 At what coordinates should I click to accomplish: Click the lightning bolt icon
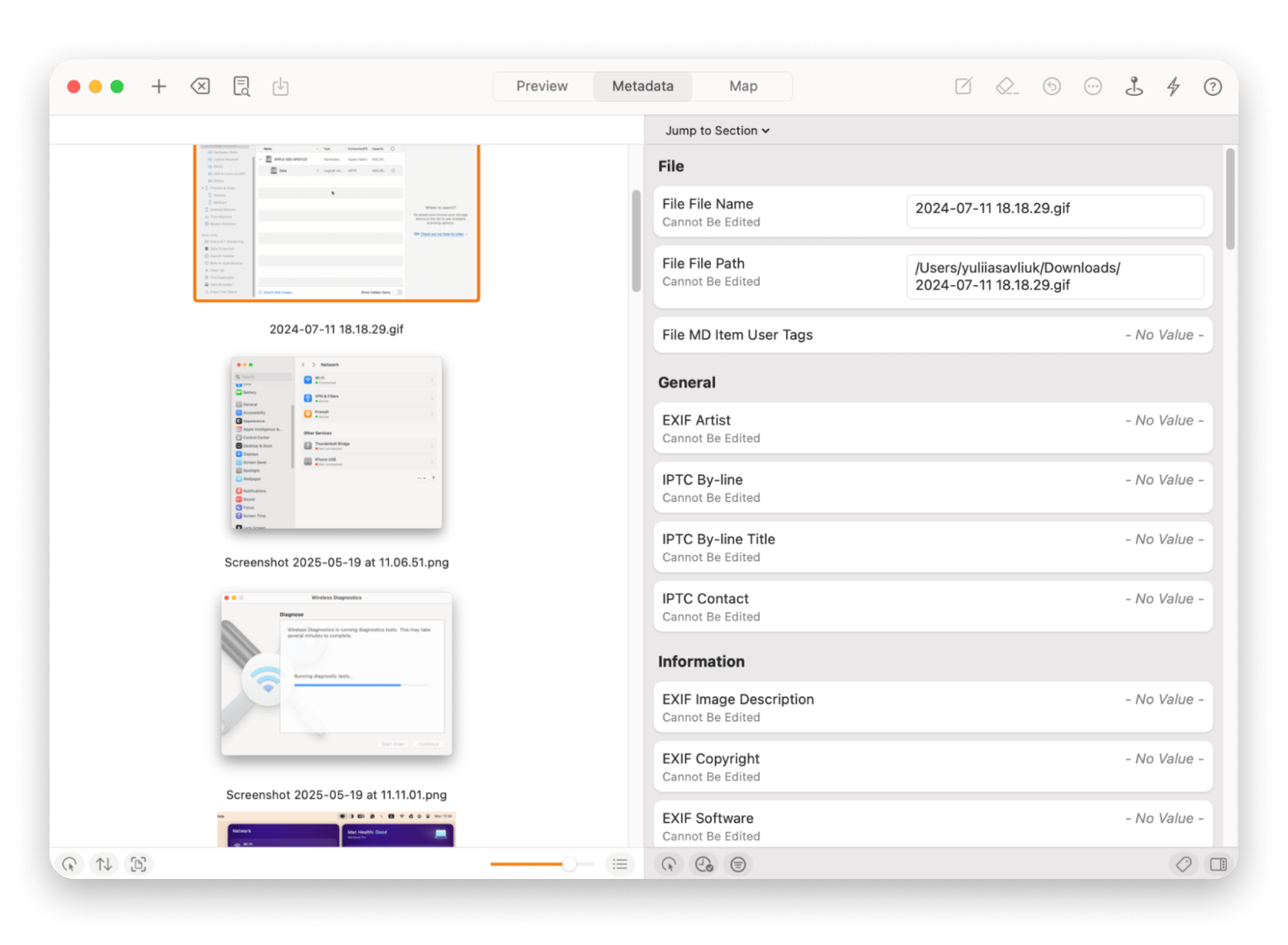(1173, 87)
